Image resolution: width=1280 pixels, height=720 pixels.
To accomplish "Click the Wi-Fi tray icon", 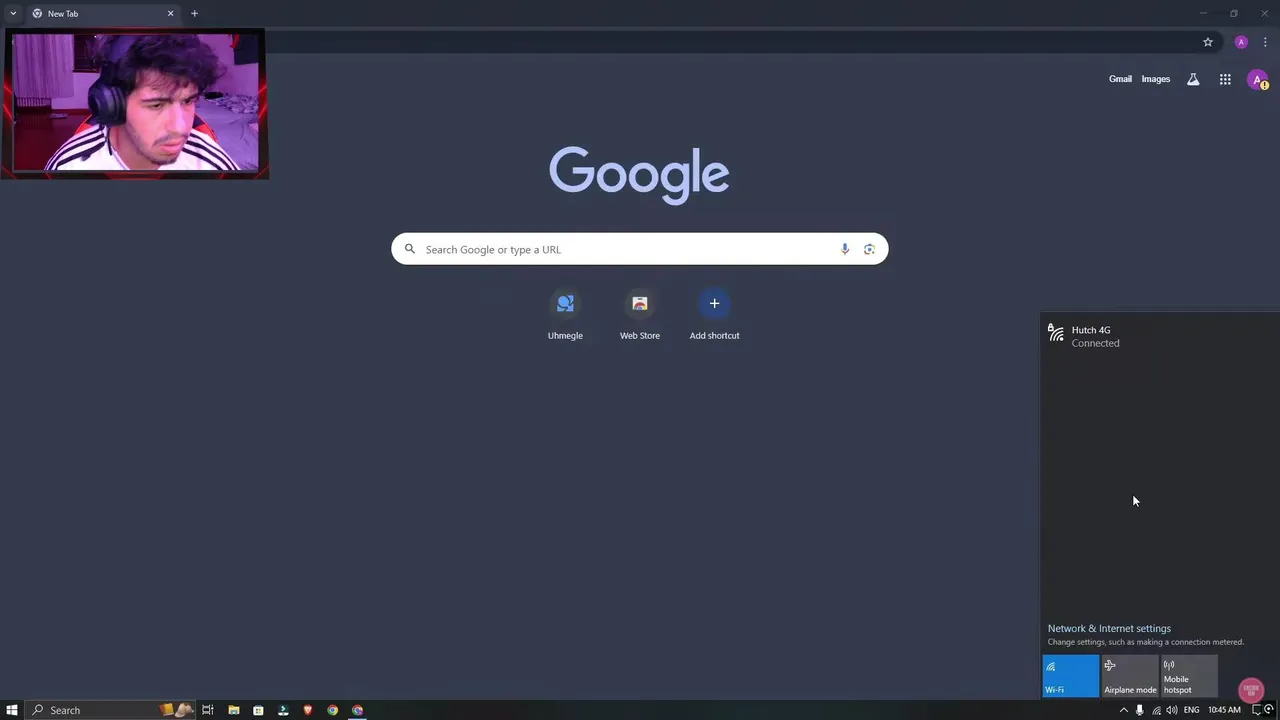I will click(x=1156, y=710).
